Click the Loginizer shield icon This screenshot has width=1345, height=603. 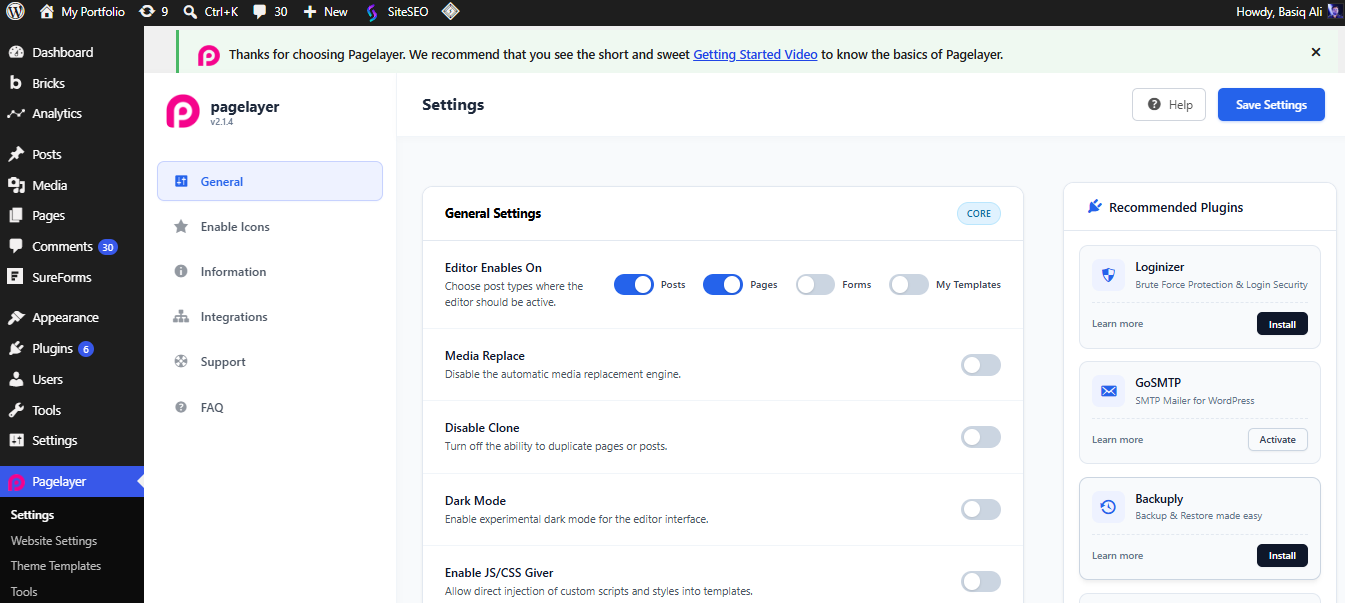point(1108,275)
